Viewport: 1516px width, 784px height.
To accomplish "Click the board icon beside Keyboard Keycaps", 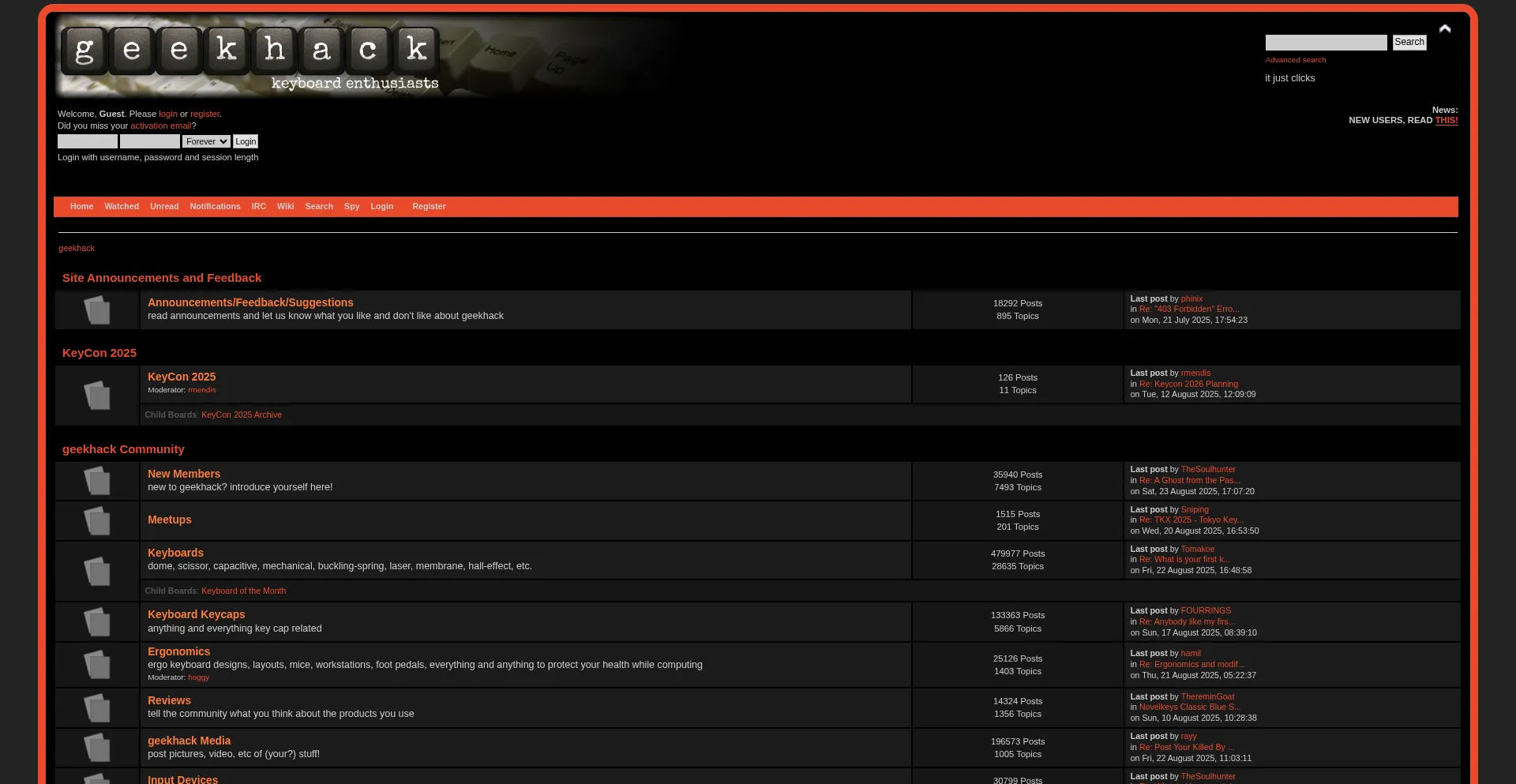I will pos(97,622).
